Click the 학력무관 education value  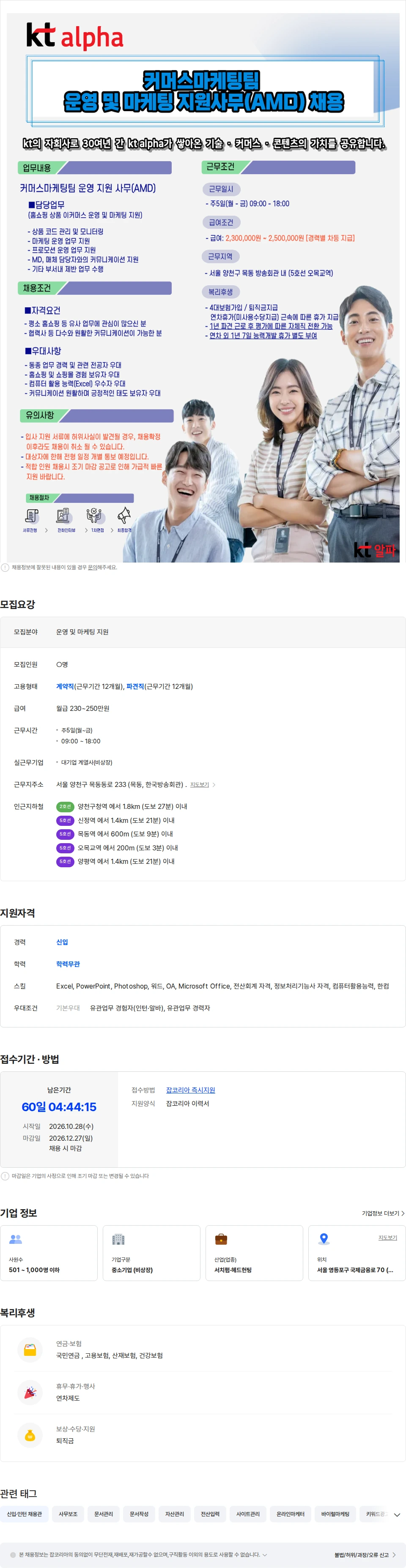(68, 964)
